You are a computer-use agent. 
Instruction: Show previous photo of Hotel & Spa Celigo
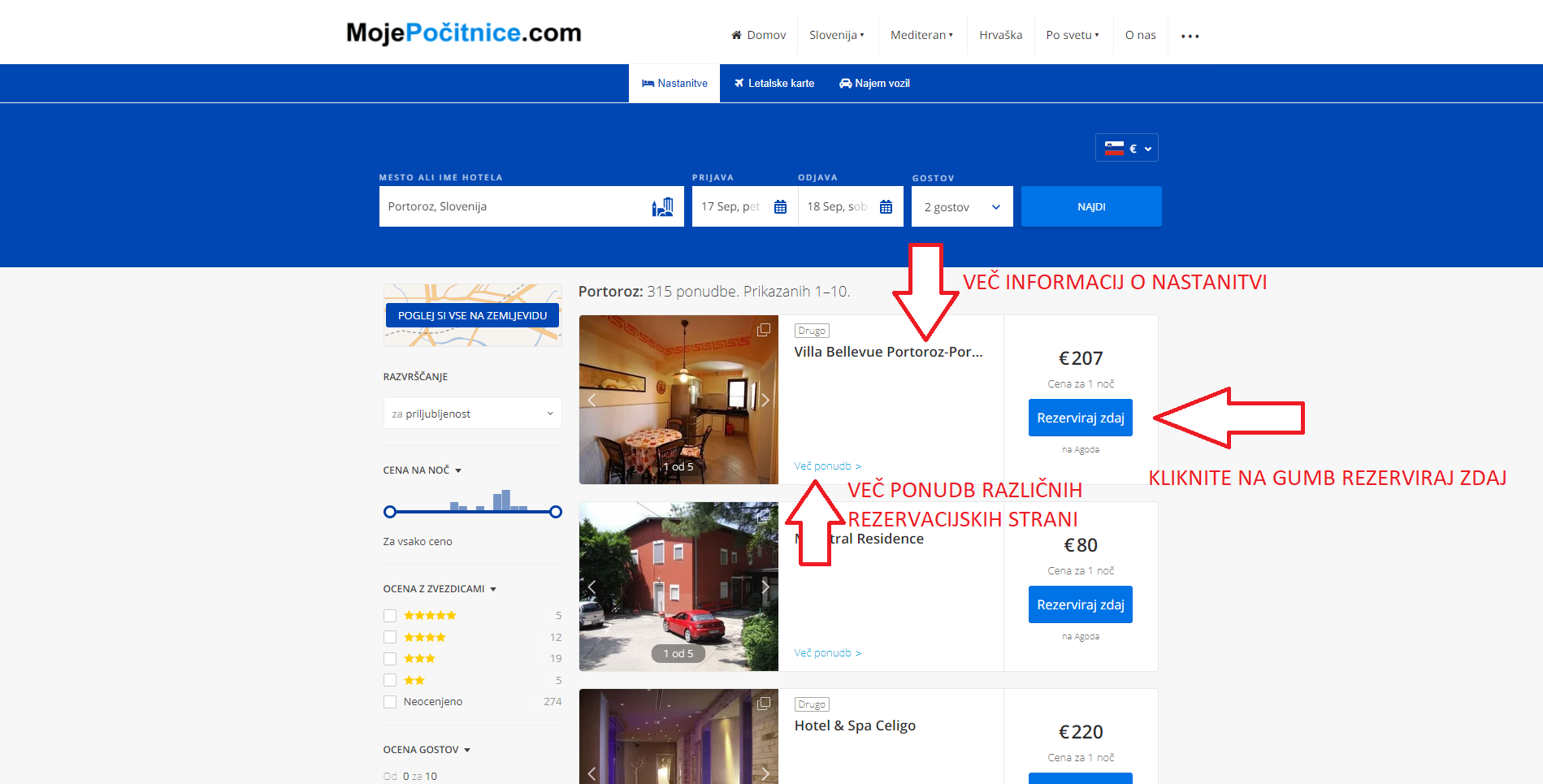592,773
